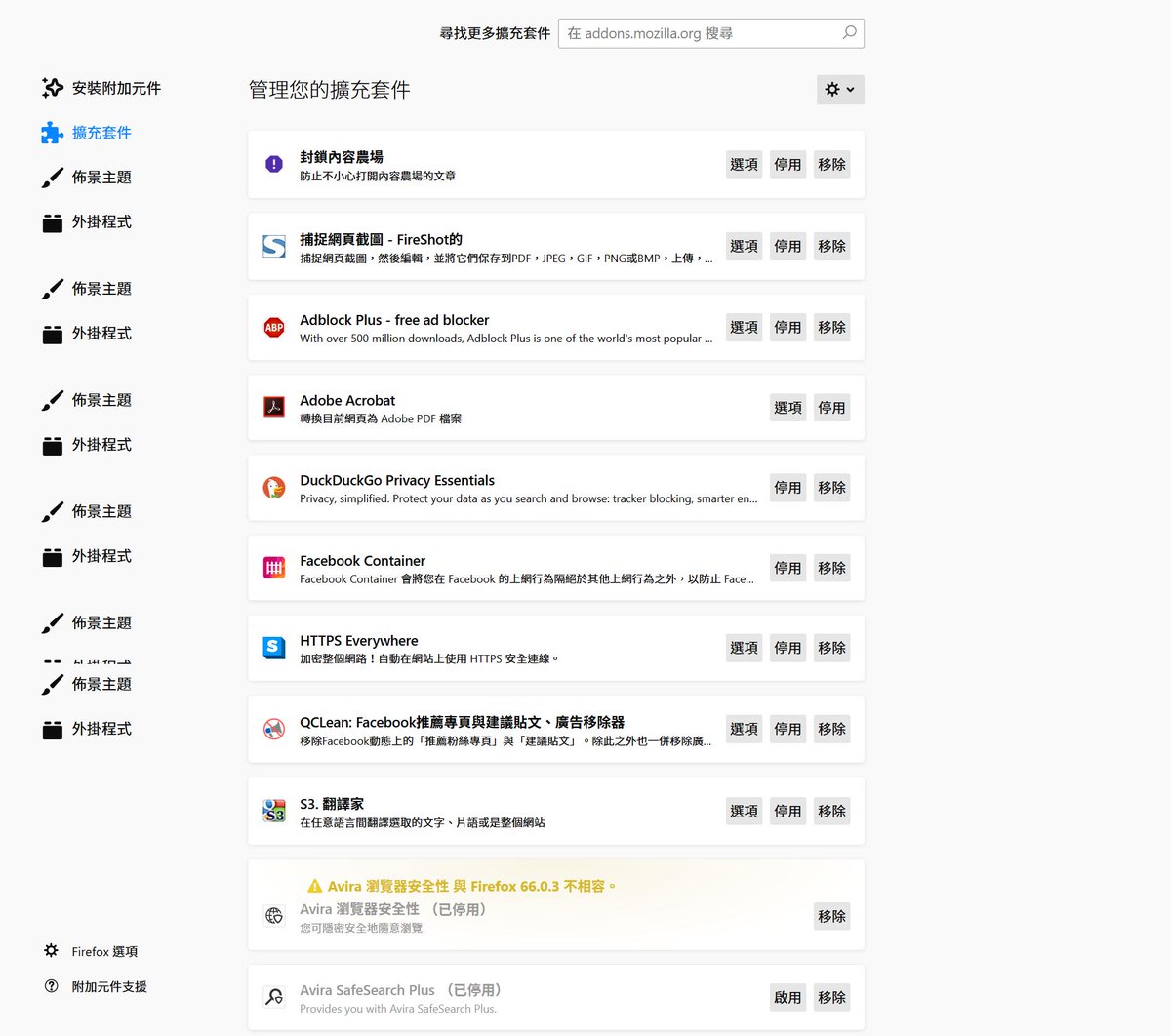Disable the Facebook Container extension
1171x1036 pixels.
click(787, 567)
